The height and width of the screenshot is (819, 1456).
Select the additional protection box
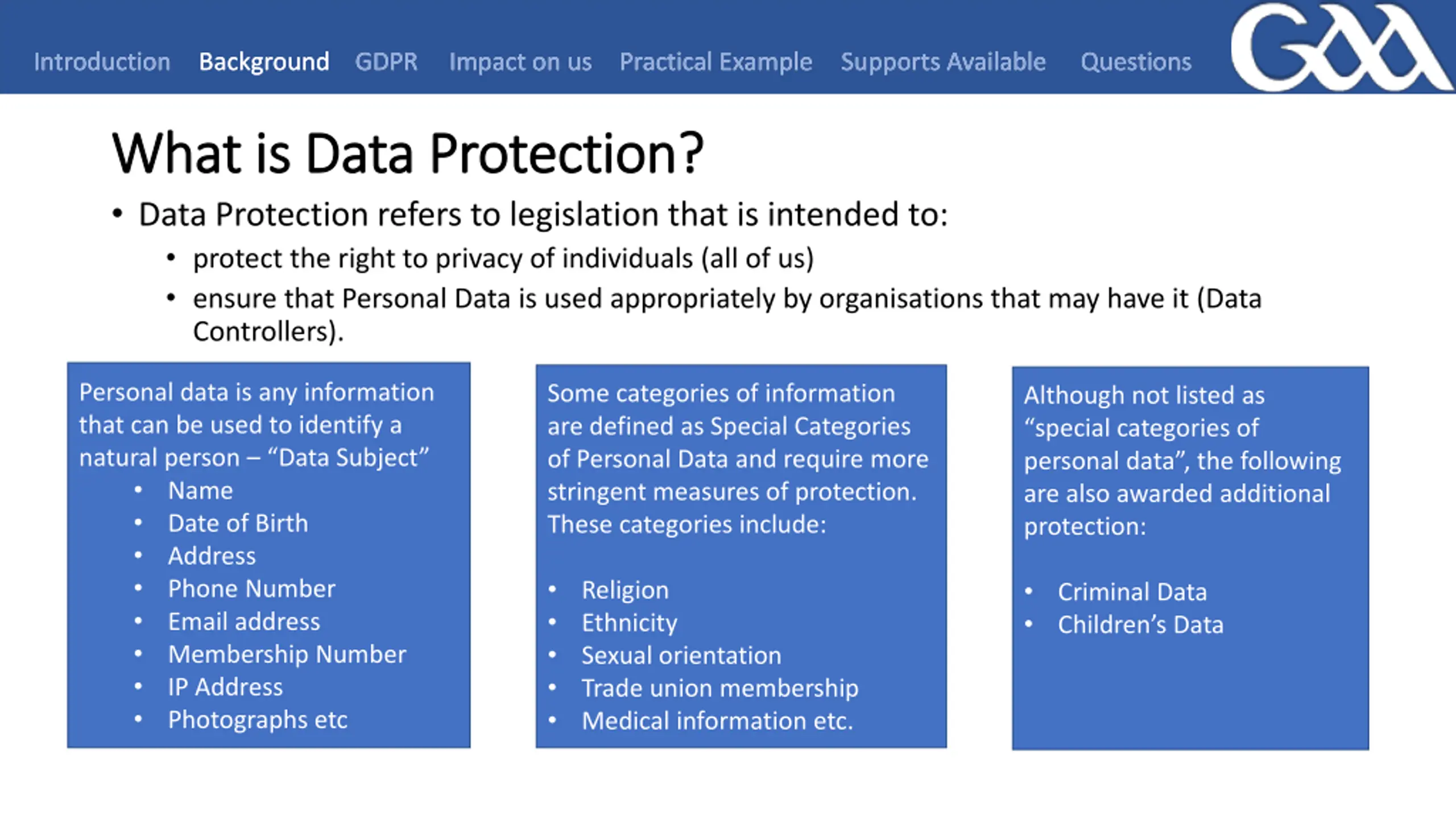point(1190,558)
